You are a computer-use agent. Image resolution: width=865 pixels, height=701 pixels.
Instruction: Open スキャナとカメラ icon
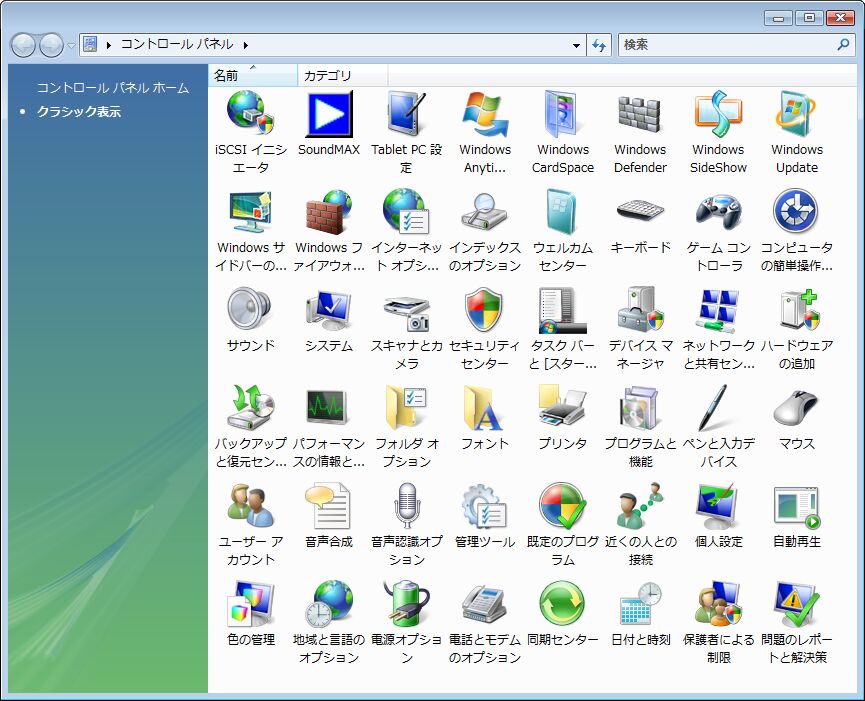click(407, 312)
